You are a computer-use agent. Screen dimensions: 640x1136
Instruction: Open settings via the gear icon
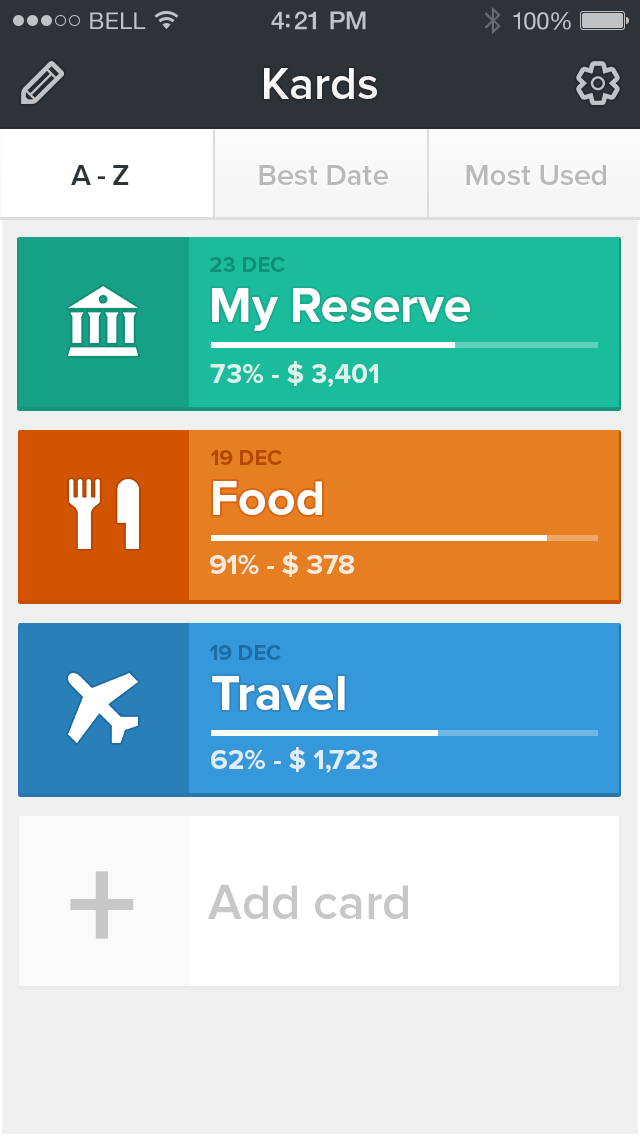click(x=598, y=84)
